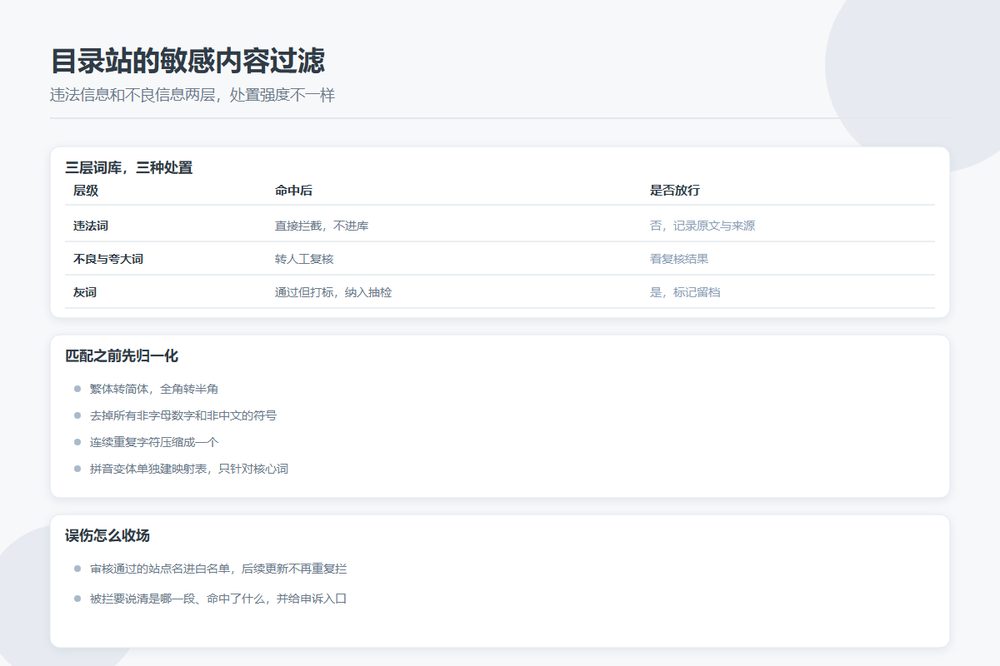This screenshot has width=1000, height=666.
Task: Click the column header 是否放行
Action: click(675, 190)
